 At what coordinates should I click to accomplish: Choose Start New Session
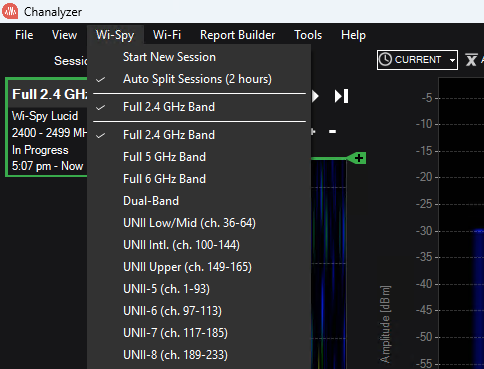tap(199, 57)
